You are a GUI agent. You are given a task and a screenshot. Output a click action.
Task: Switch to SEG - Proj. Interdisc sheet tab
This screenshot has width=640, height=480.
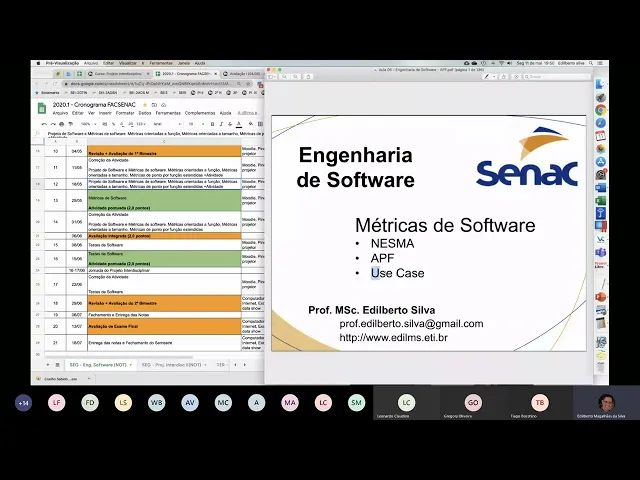171,365
